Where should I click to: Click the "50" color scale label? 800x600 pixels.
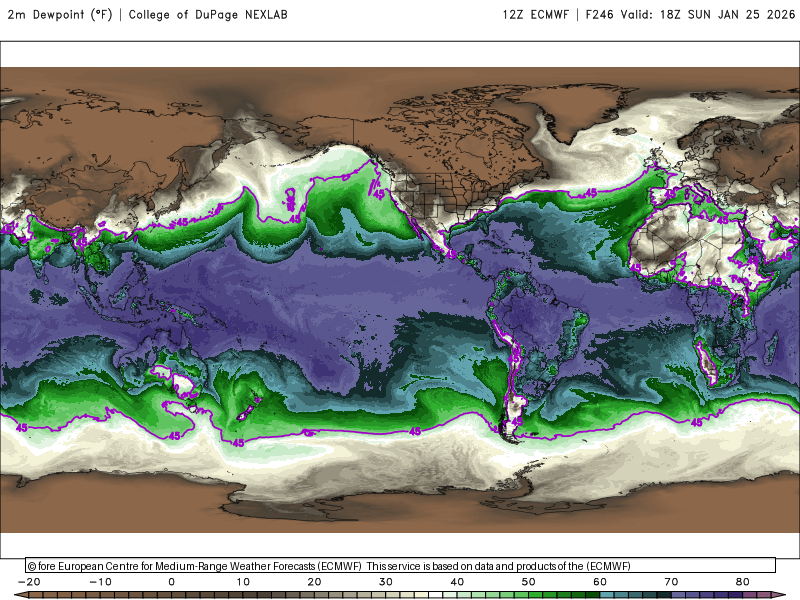[529, 582]
